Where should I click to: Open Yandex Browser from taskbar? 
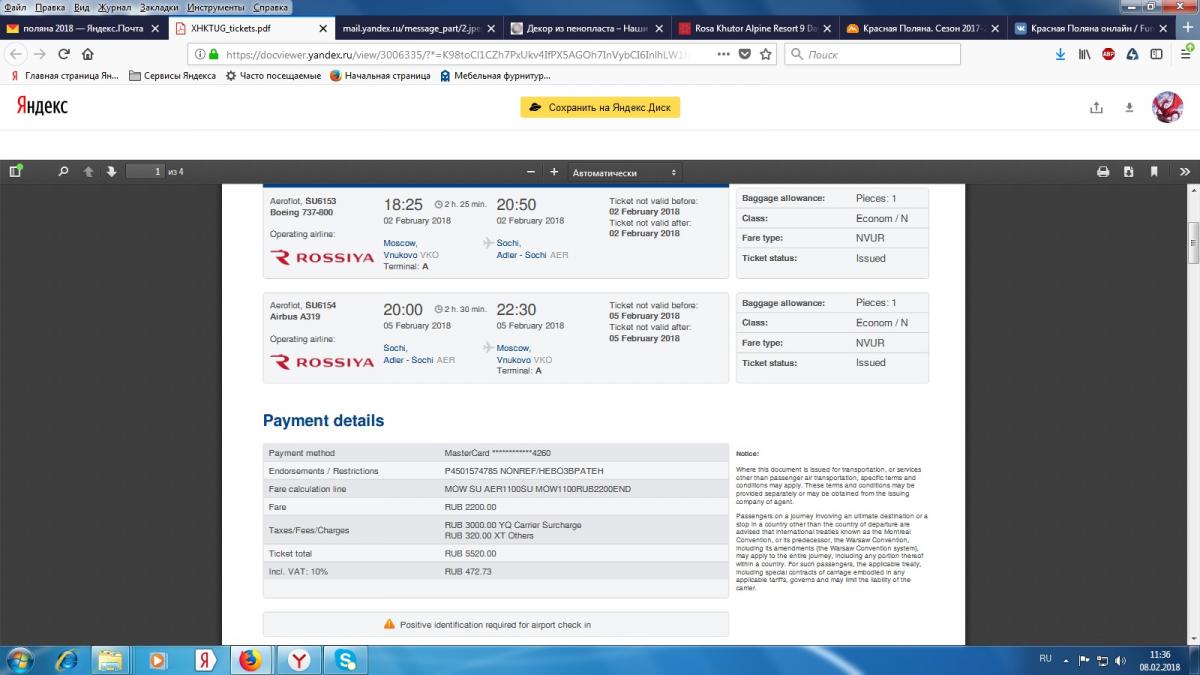[299, 660]
